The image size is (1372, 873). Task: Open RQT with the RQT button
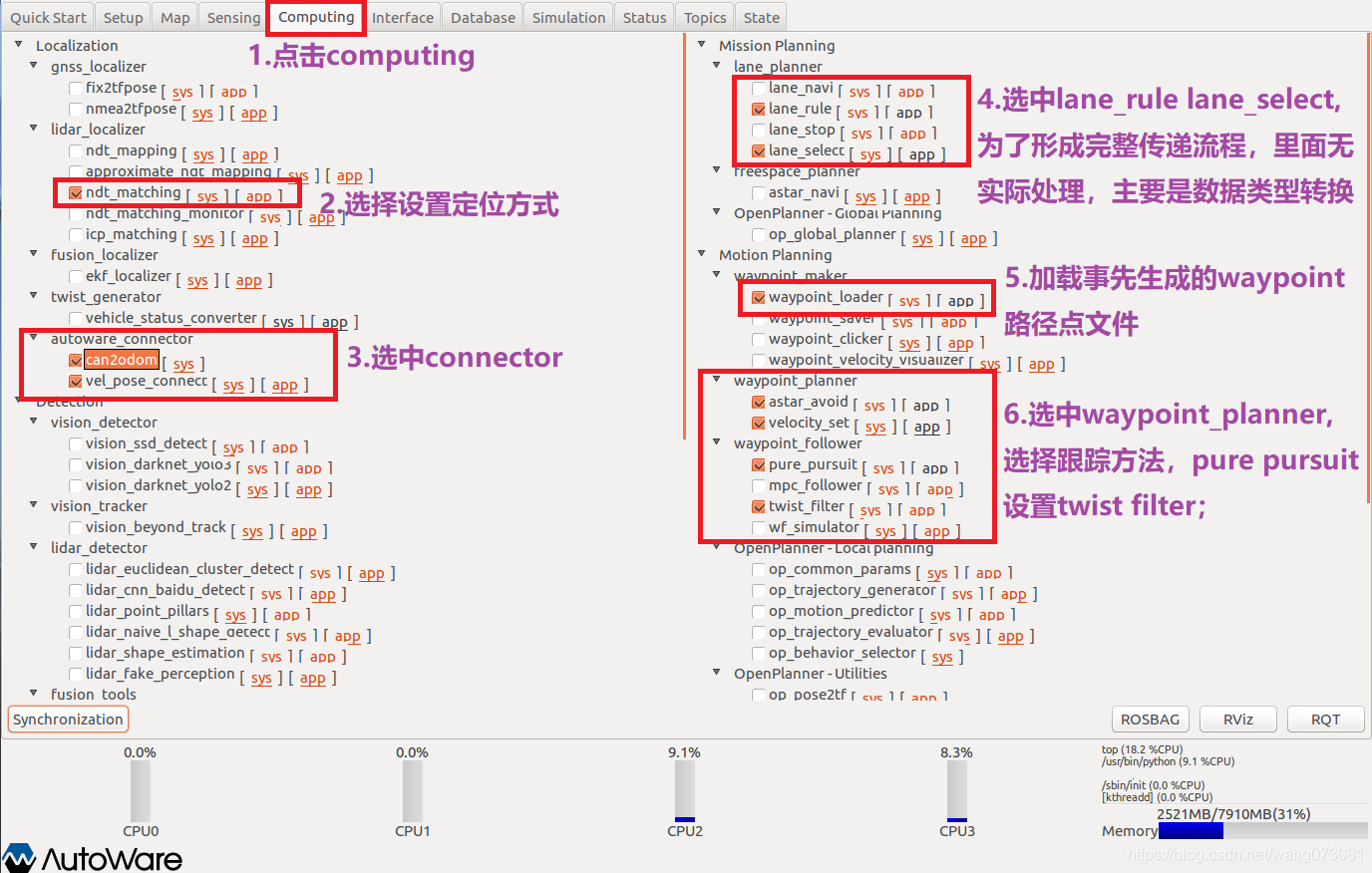(x=1325, y=720)
